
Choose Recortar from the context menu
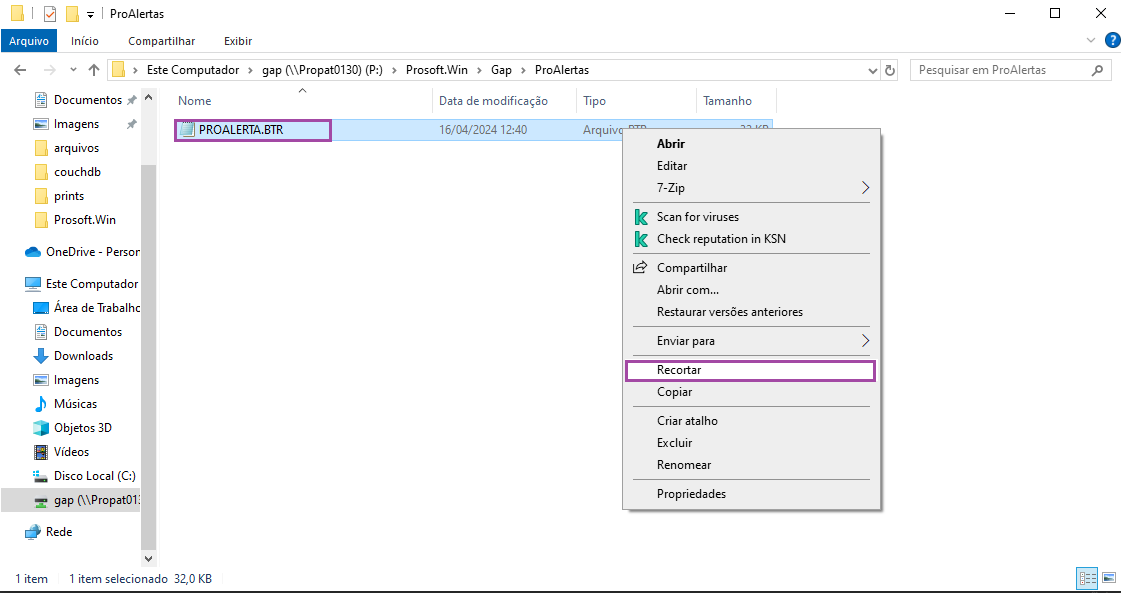679,370
